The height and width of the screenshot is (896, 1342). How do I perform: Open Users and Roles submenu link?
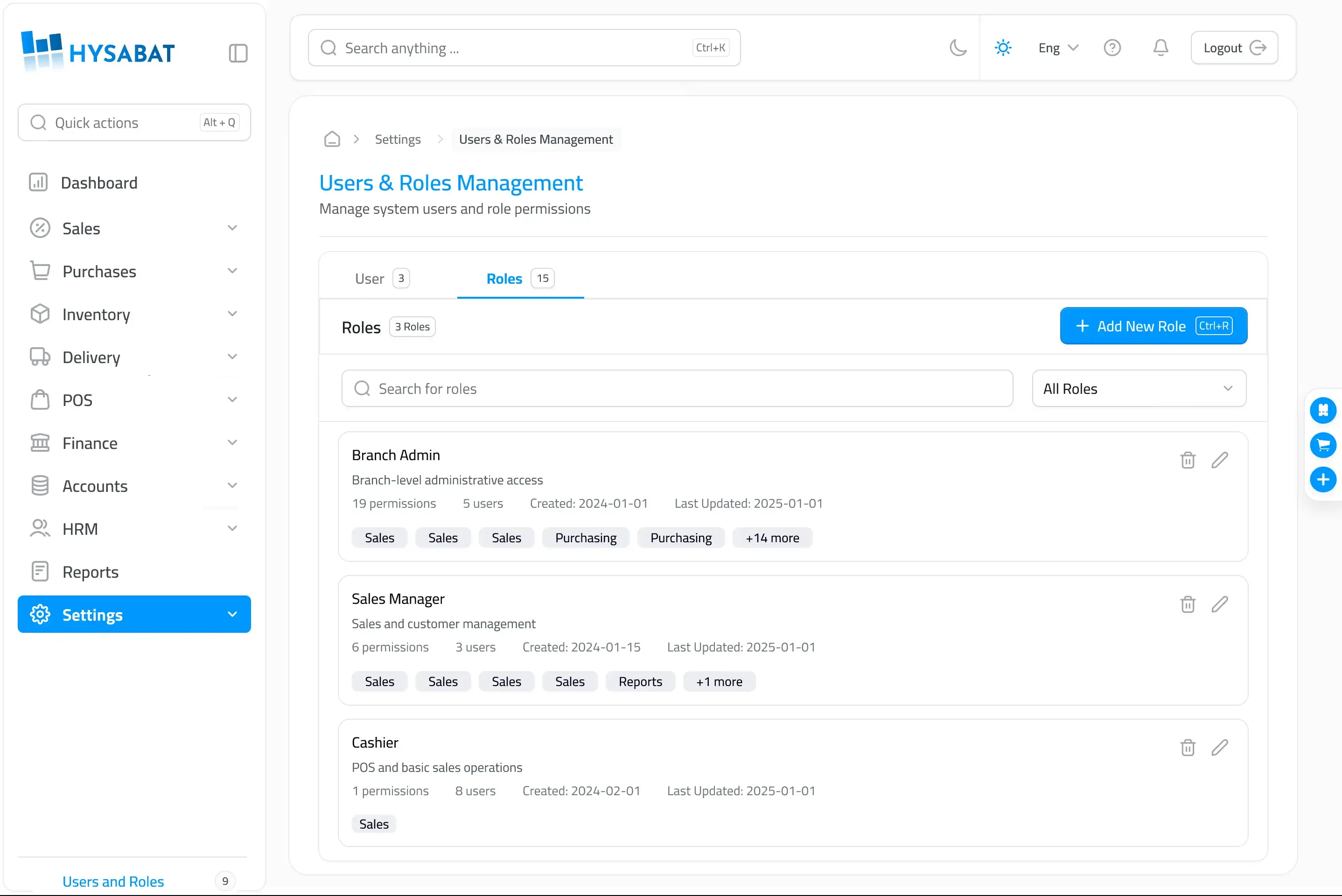pyautogui.click(x=113, y=881)
